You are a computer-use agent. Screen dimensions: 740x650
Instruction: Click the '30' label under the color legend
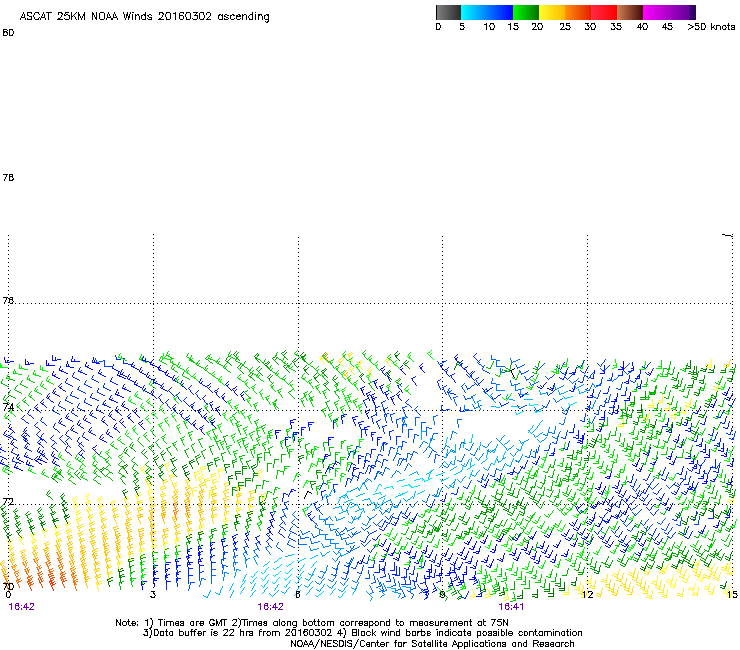(590, 27)
